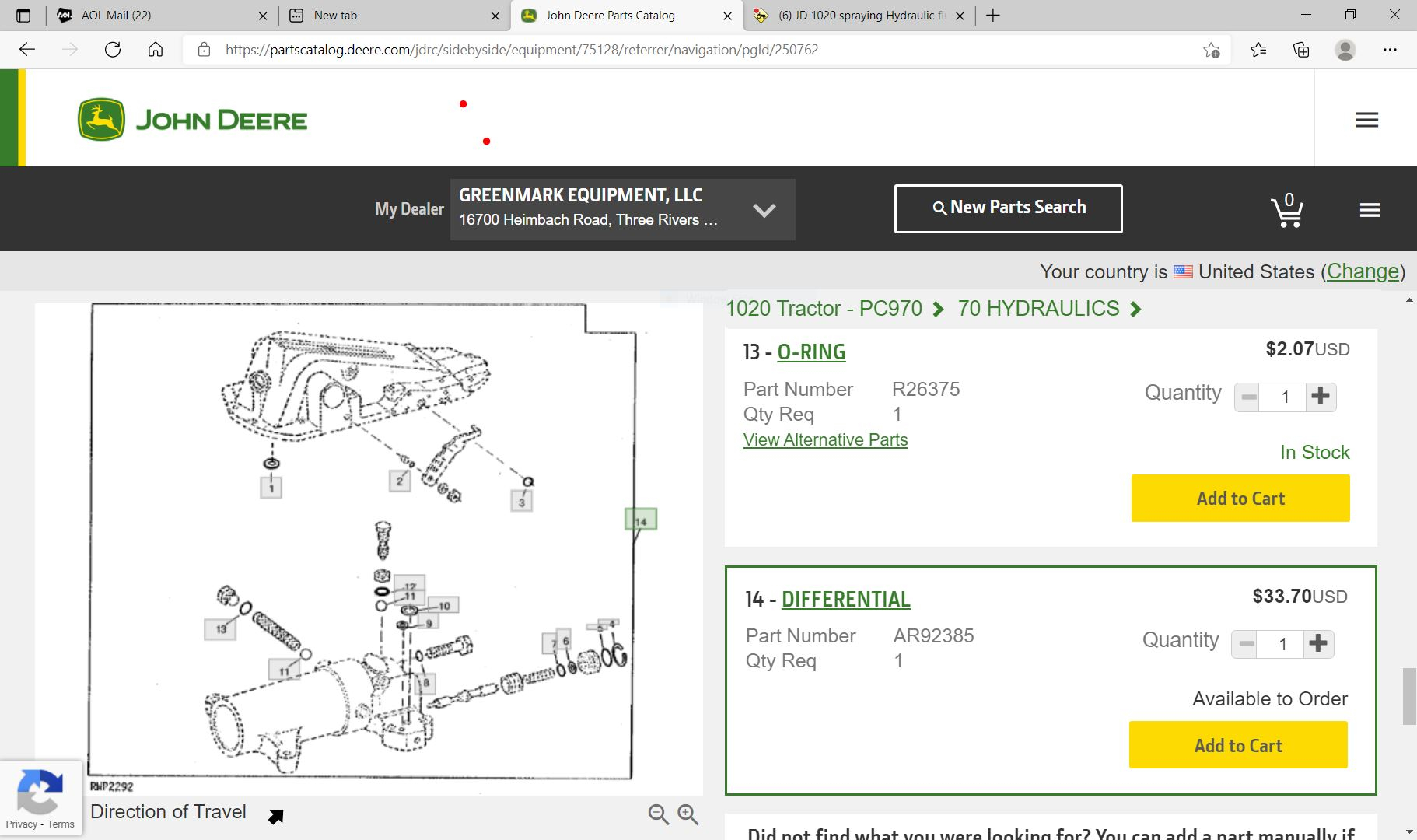Increase quantity for O-RING
This screenshot has width=1417, height=840.
1321,397
